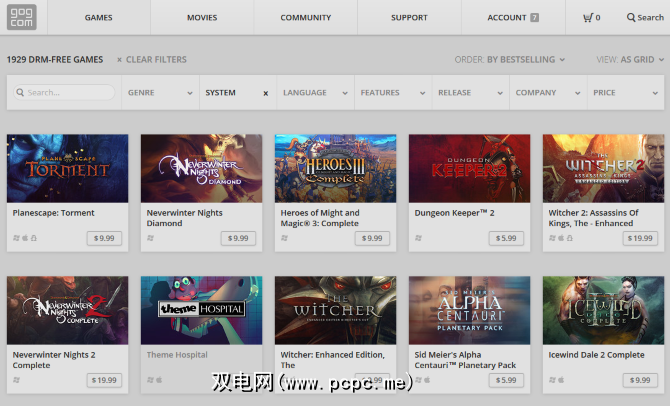Click the Theme Hospital title text
This screenshot has height=406, width=670.
[177, 355]
